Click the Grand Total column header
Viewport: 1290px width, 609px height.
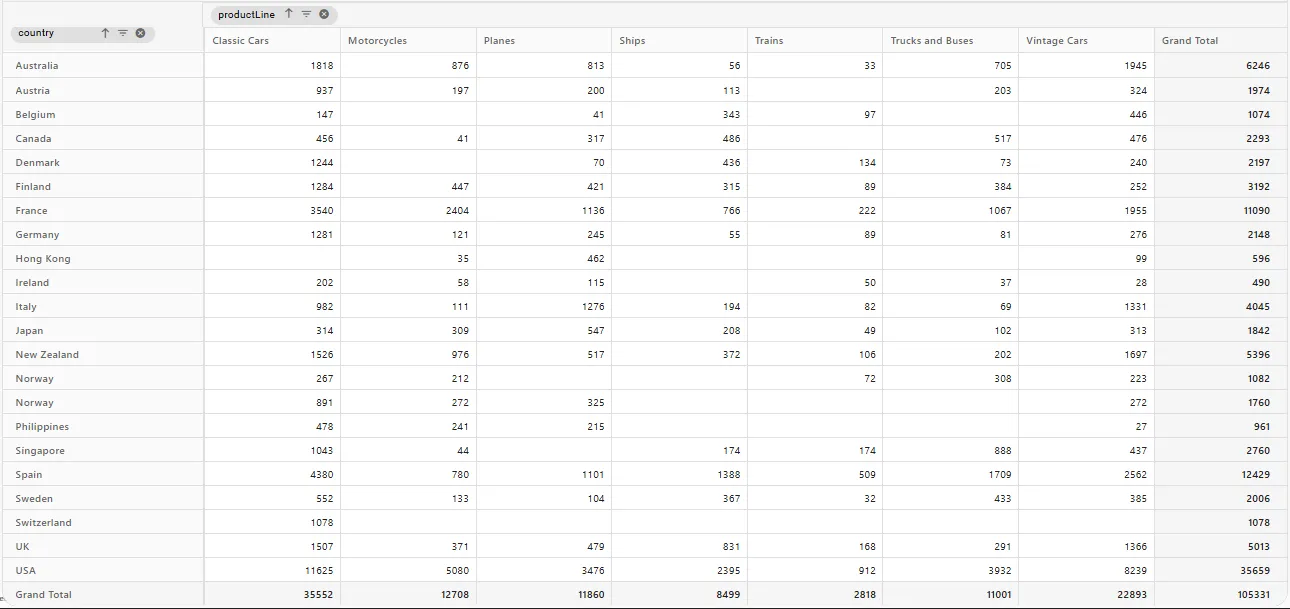(1190, 41)
